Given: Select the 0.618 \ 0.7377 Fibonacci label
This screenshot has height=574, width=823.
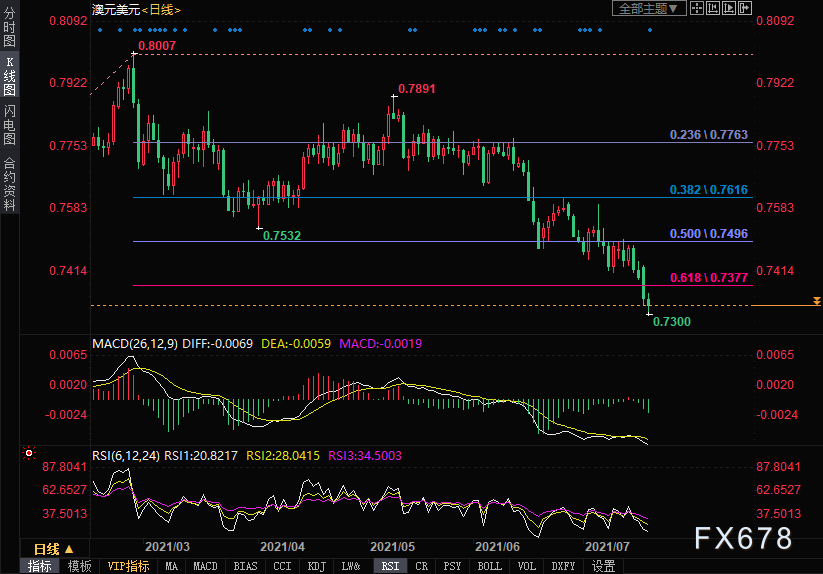Looking at the screenshot, I should [x=709, y=278].
